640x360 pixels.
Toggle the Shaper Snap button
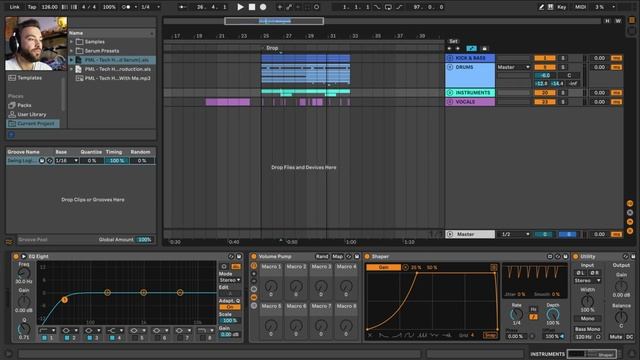coord(490,335)
